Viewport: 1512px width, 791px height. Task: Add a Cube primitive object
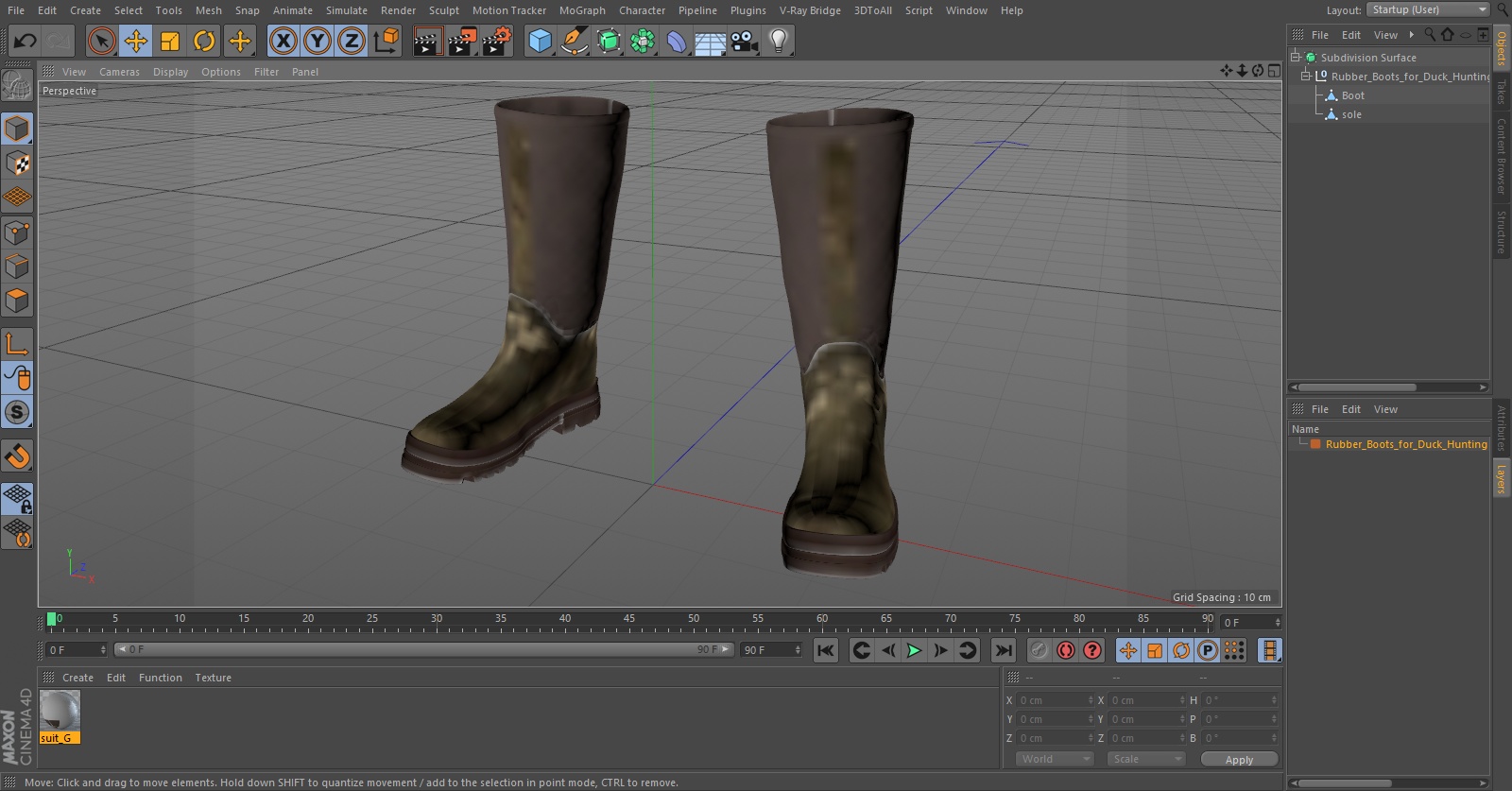coord(540,41)
